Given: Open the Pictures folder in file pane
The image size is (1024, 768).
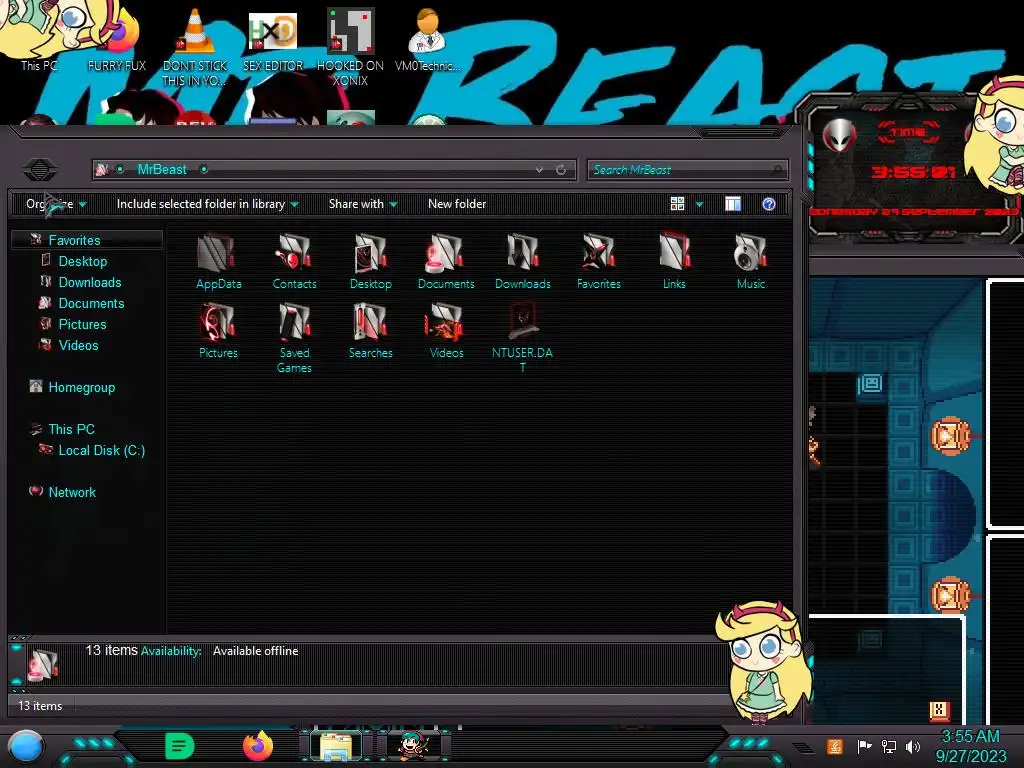Looking at the screenshot, I should tap(218, 330).
